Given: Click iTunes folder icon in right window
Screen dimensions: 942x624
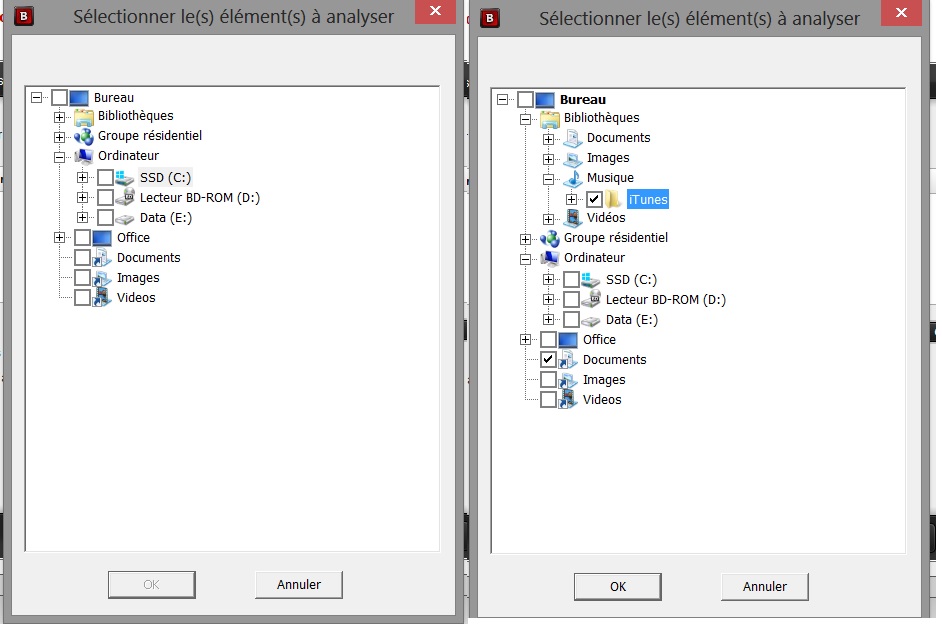Looking at the screenshot, I should point(613,199).
